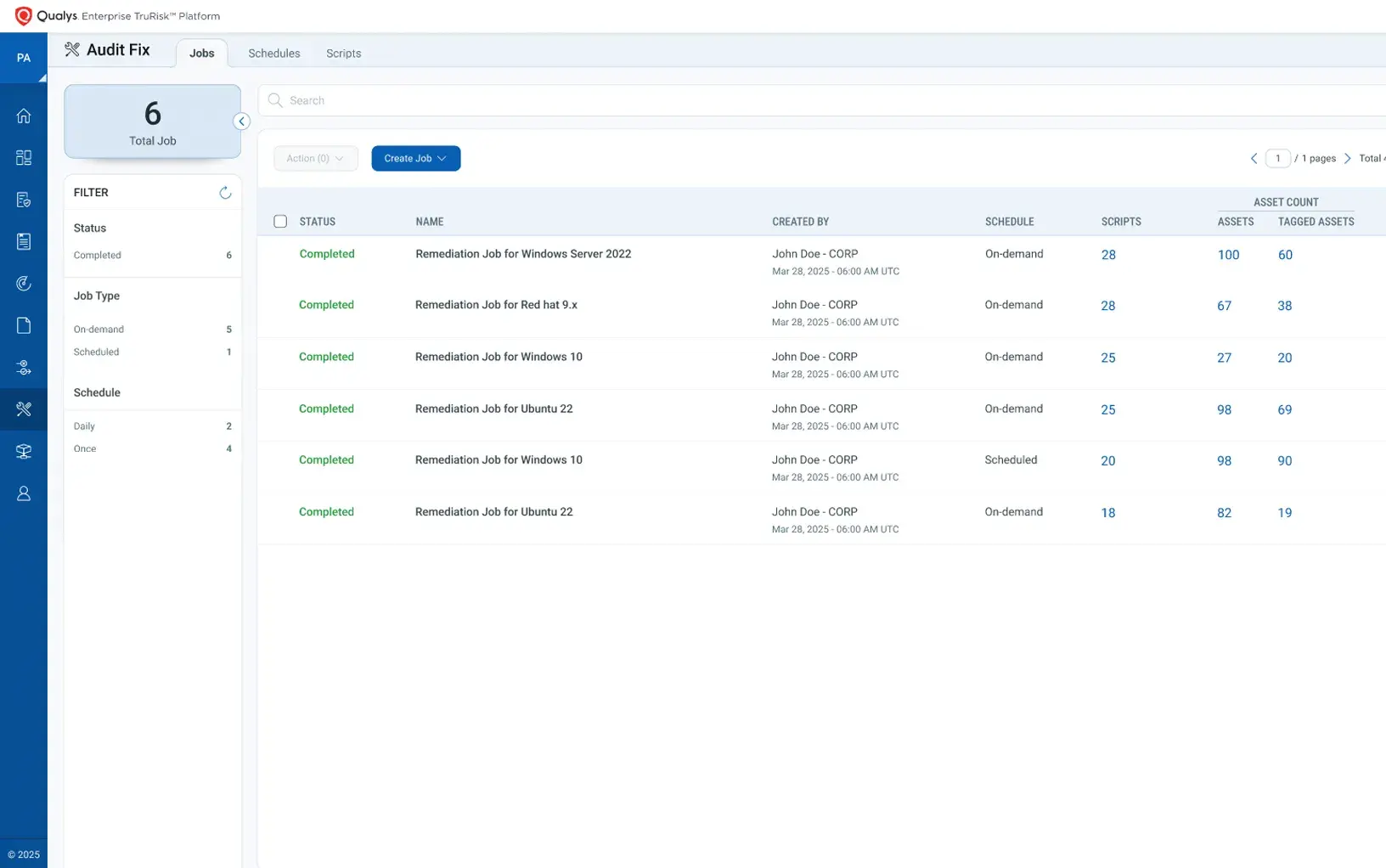Click assets count 100 for Windows Server 2022
This screenshot has width=1386, height=868.
pyautogui.click(x=1228, y=255)
